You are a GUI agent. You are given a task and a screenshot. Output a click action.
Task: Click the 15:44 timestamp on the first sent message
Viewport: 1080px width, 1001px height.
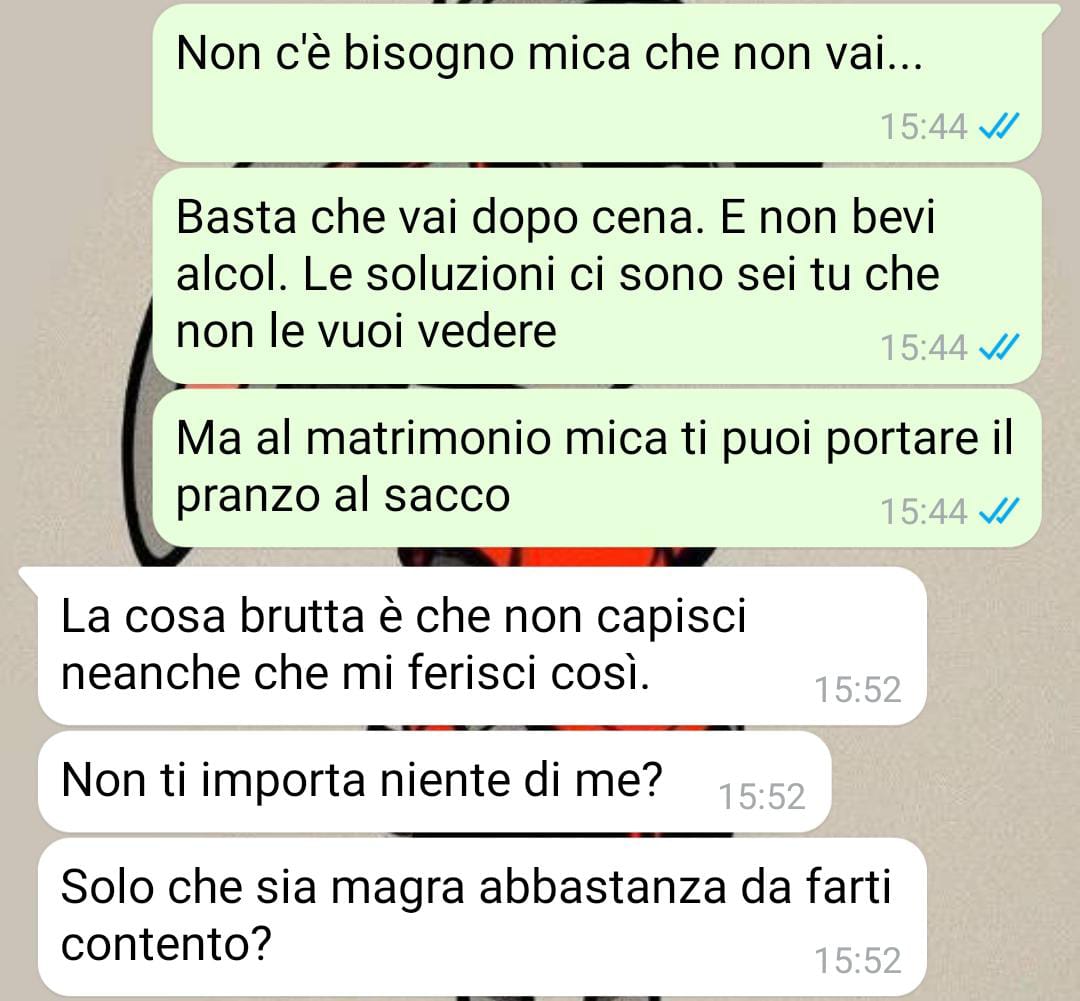click(924, 127)
